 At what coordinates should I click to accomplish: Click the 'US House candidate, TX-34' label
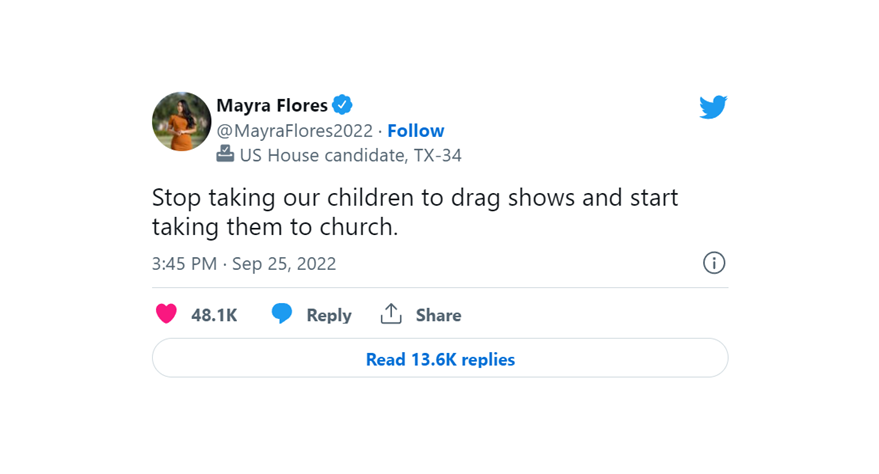click(351, 155)
